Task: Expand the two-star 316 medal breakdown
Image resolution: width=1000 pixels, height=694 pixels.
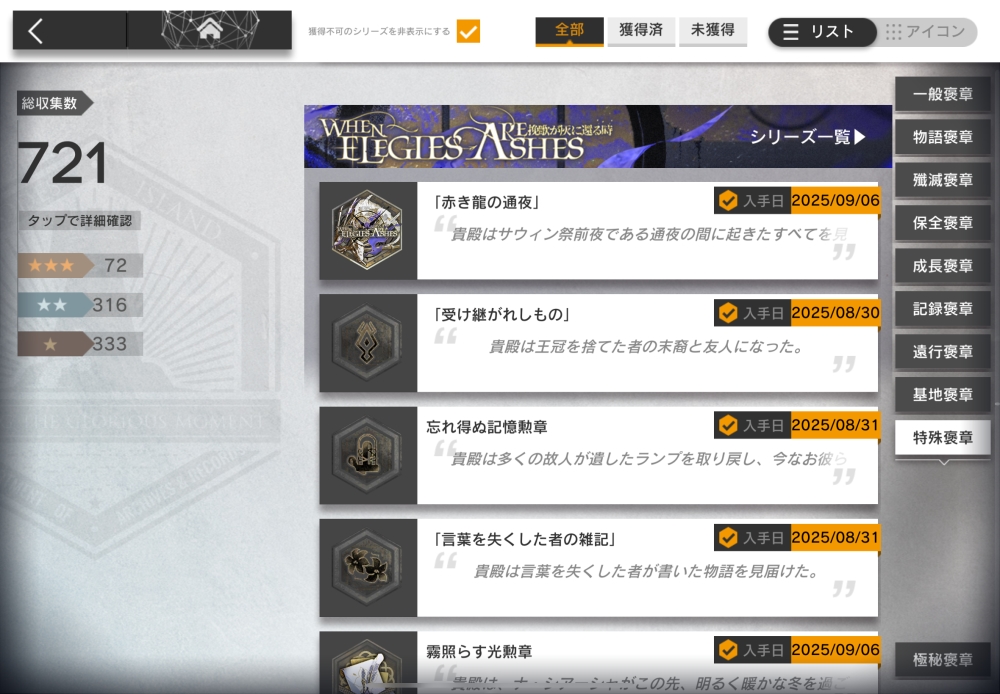Action: (80, 305)
